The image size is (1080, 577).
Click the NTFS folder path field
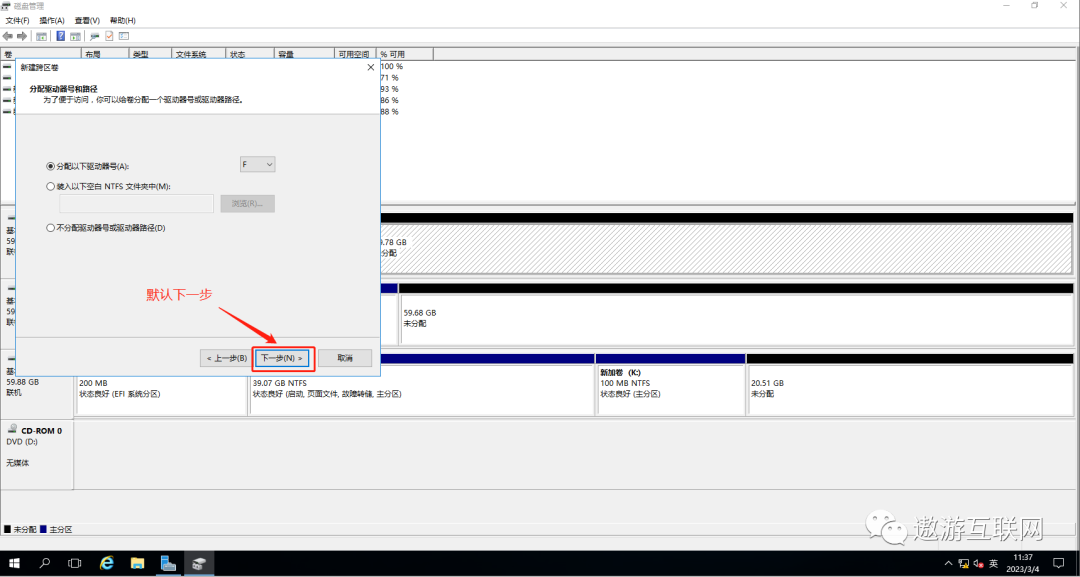[136, 204]
